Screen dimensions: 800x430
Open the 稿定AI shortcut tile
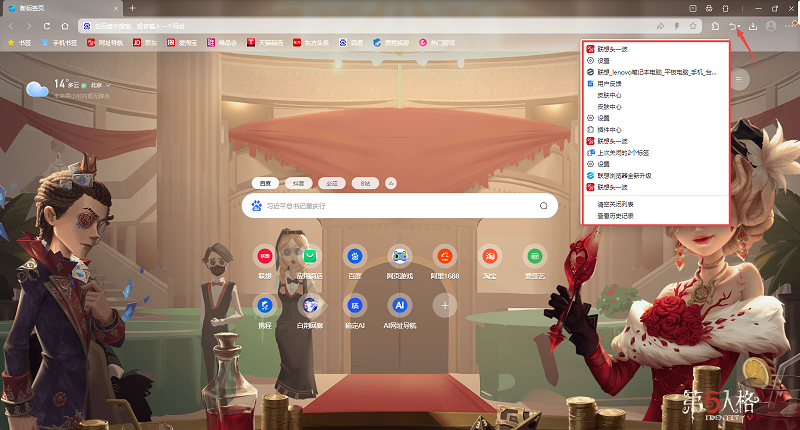[x=355, y=312]
